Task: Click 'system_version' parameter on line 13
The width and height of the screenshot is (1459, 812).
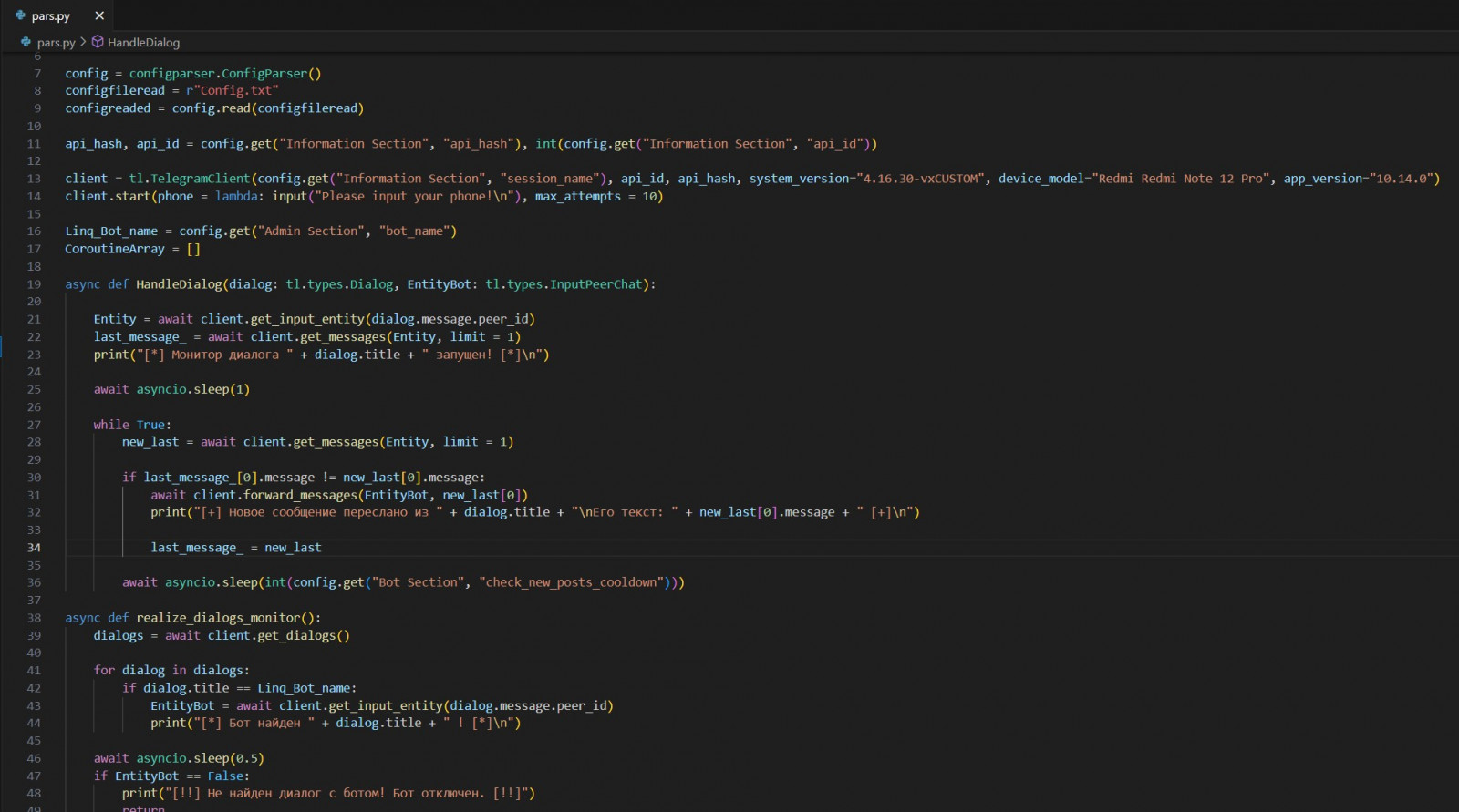Action: pos(799,179)
